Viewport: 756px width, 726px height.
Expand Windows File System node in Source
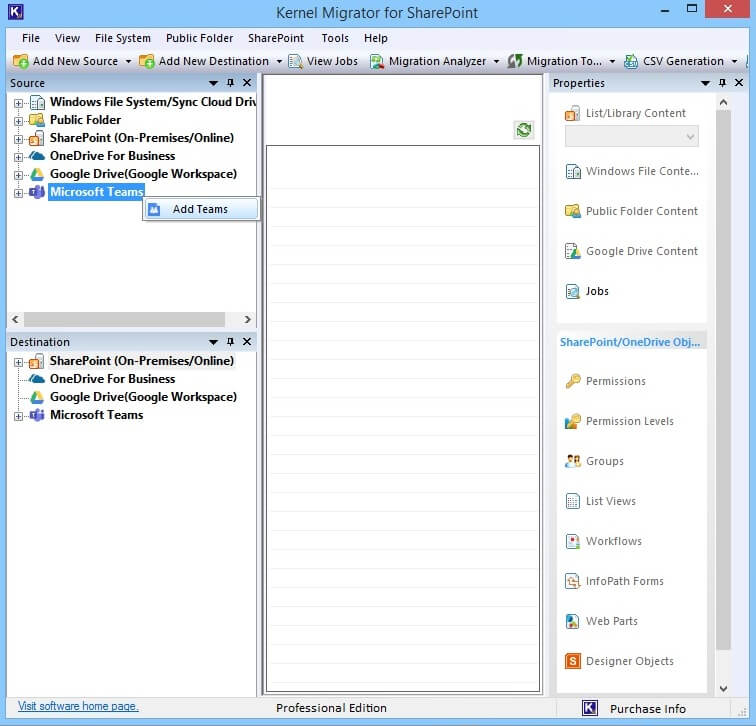pos(18,103)
